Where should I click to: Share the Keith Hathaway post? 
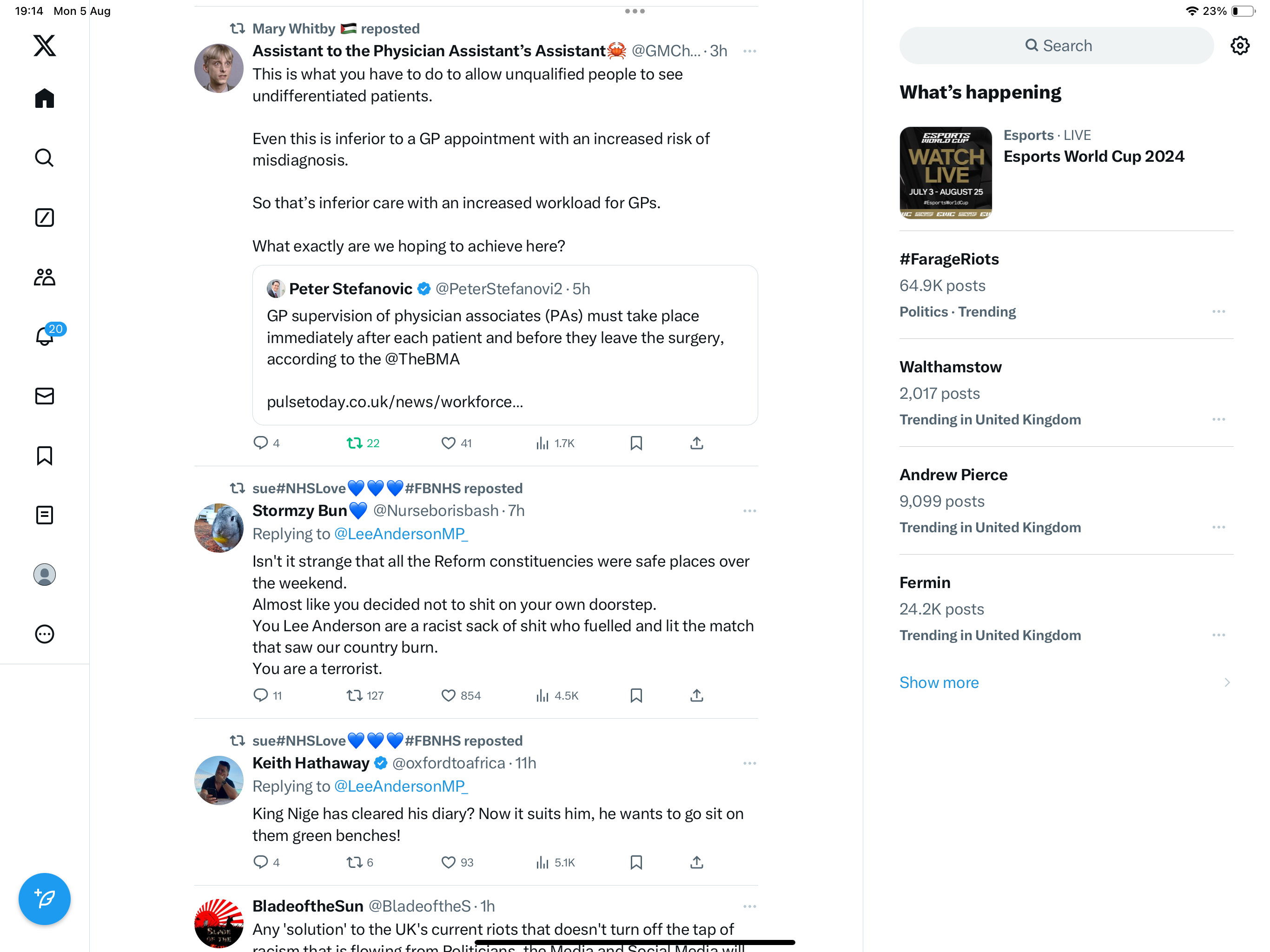tap(696, 862)
